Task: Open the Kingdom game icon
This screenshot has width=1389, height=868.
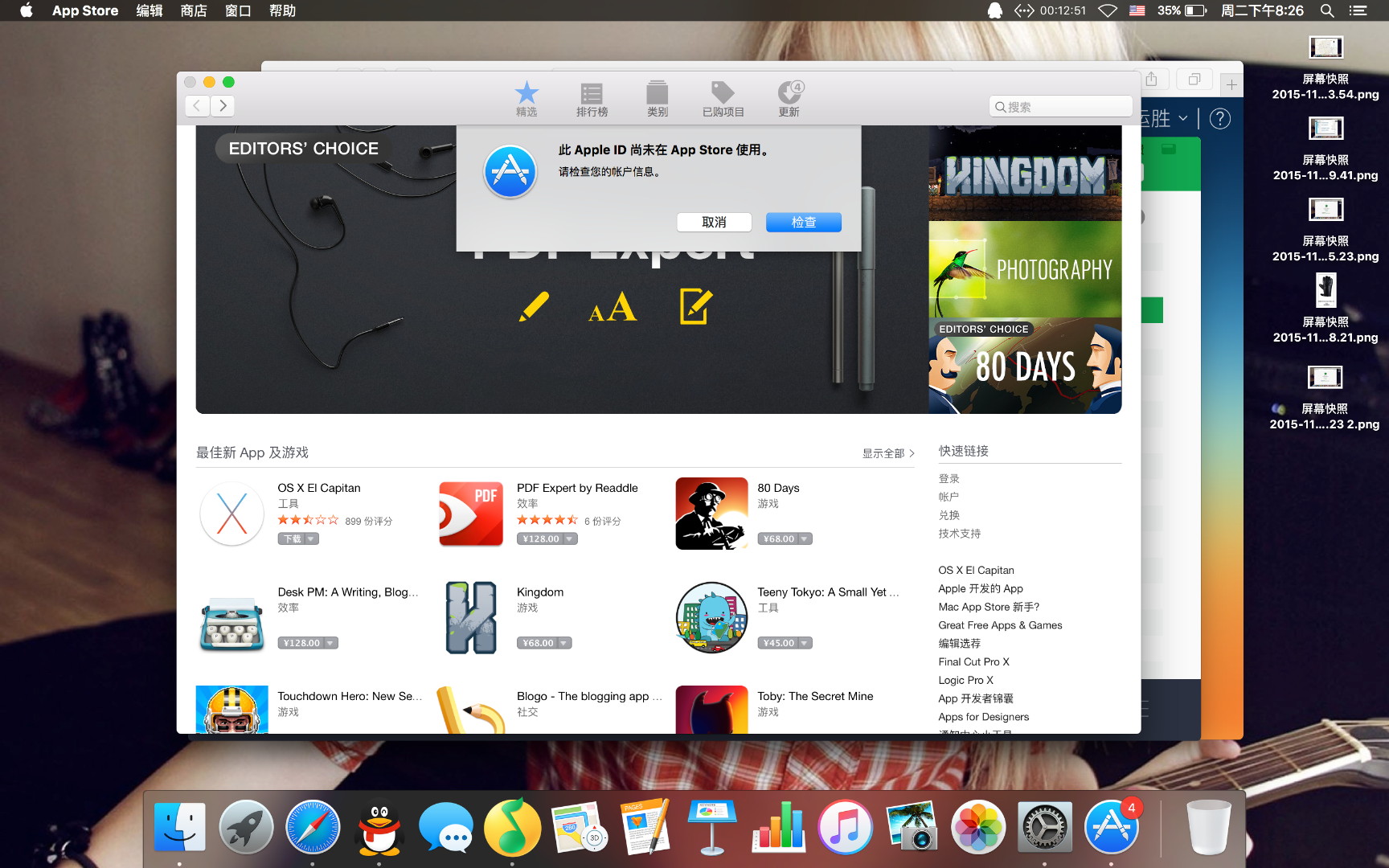Action: pos(471,617)
